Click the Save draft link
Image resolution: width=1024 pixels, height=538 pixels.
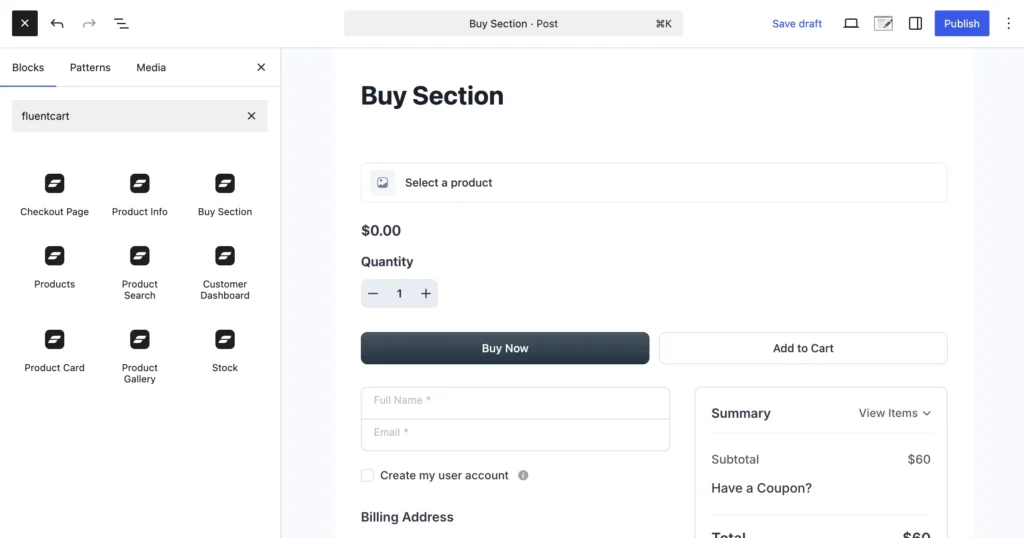click(x=797, y=24)
